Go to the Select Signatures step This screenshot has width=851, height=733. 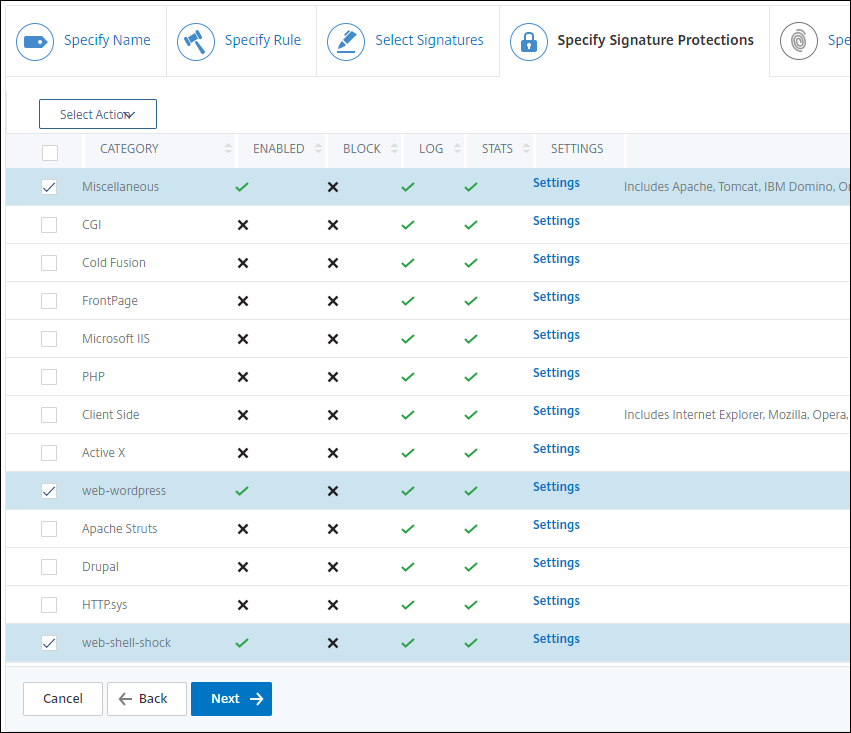429,41
